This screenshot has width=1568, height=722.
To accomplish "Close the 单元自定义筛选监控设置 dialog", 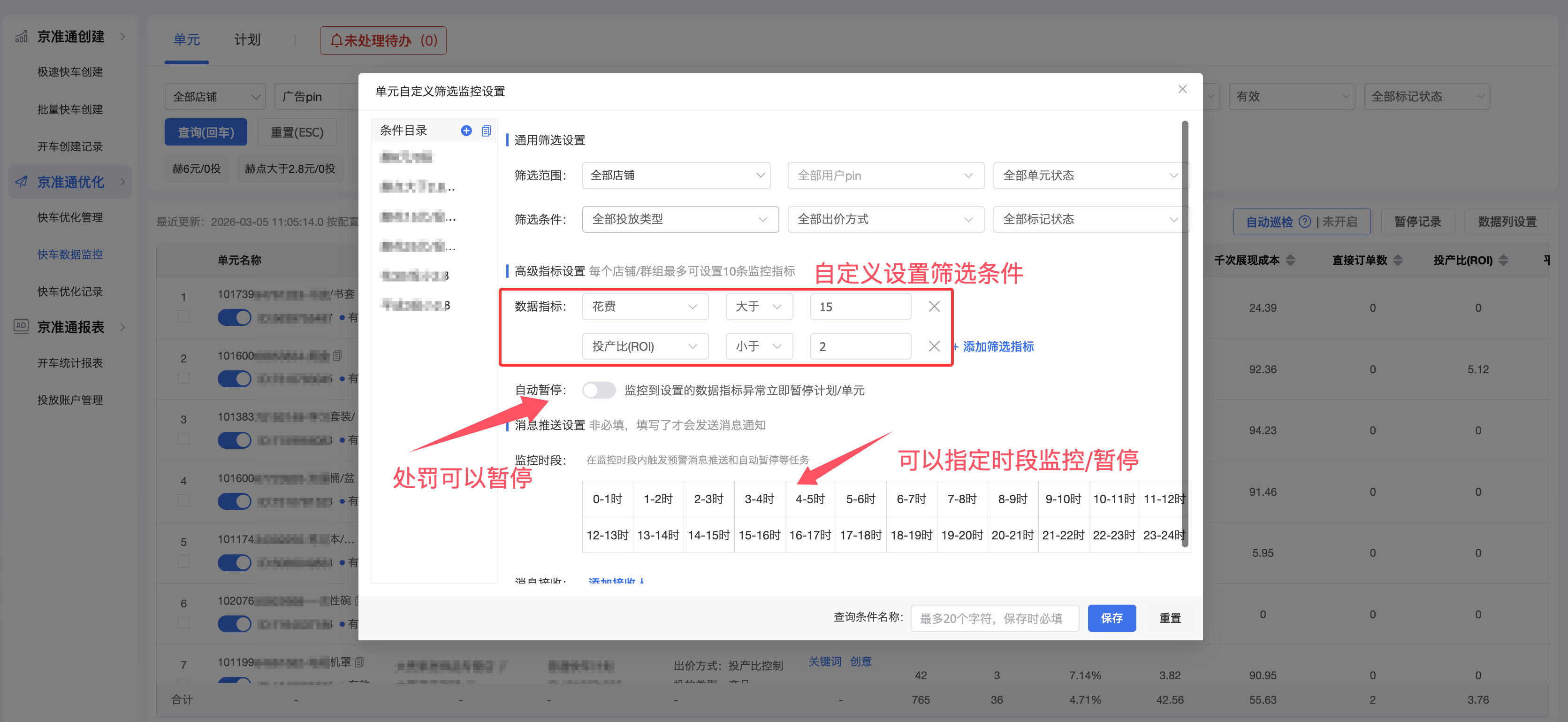I will (1182, 90).
